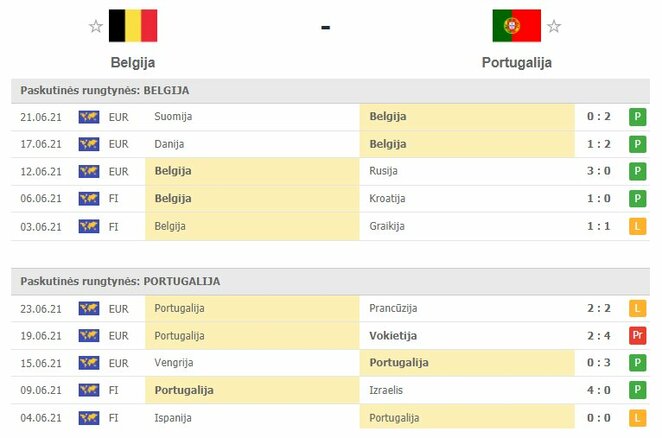
Task: Click the green P badge for Portugalija–Izraelis
Action: pyautogui.click(x=638, y=390)
